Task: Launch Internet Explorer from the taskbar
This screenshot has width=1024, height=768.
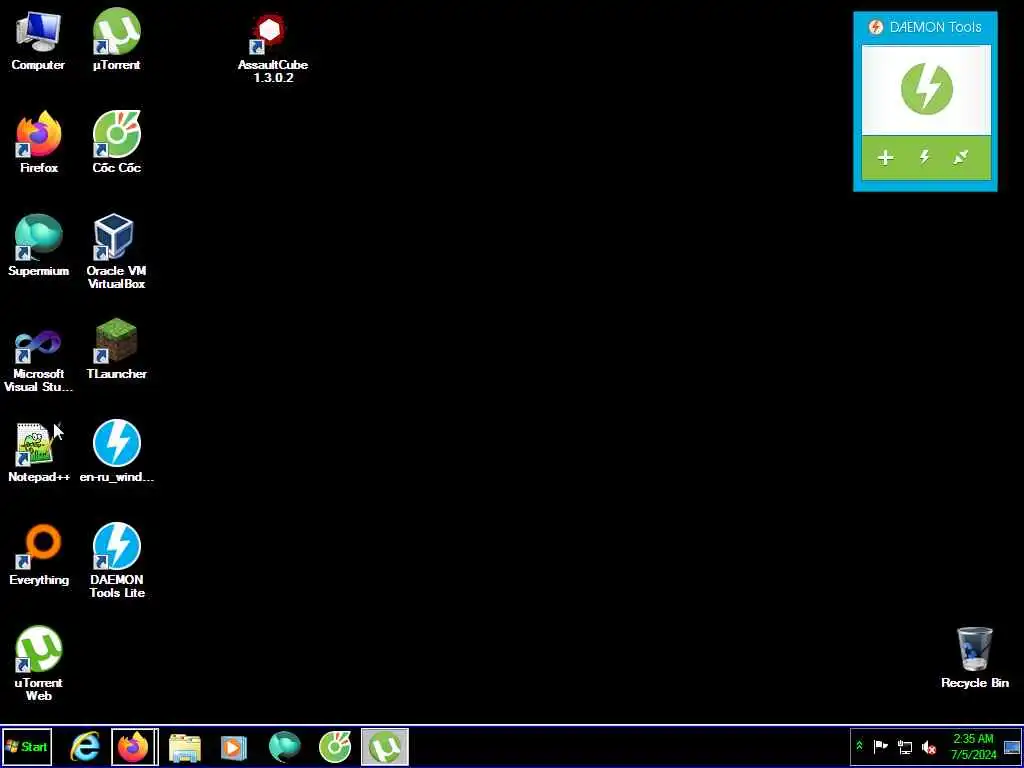Action: 85,747
